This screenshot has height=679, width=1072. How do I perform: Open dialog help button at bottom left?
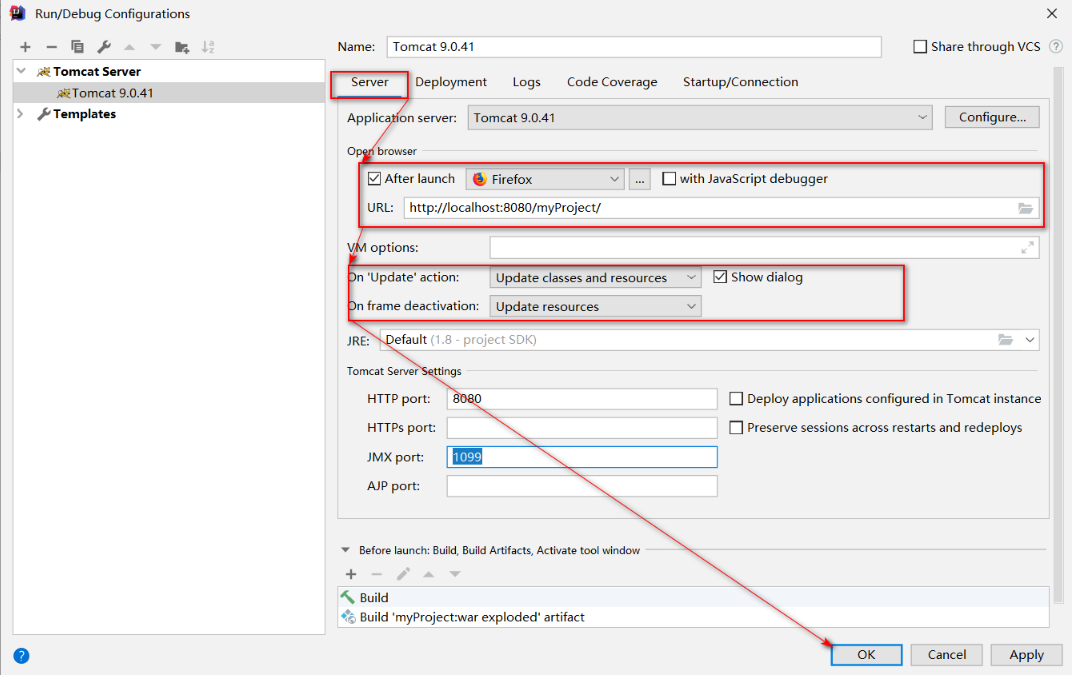[21, 656]
